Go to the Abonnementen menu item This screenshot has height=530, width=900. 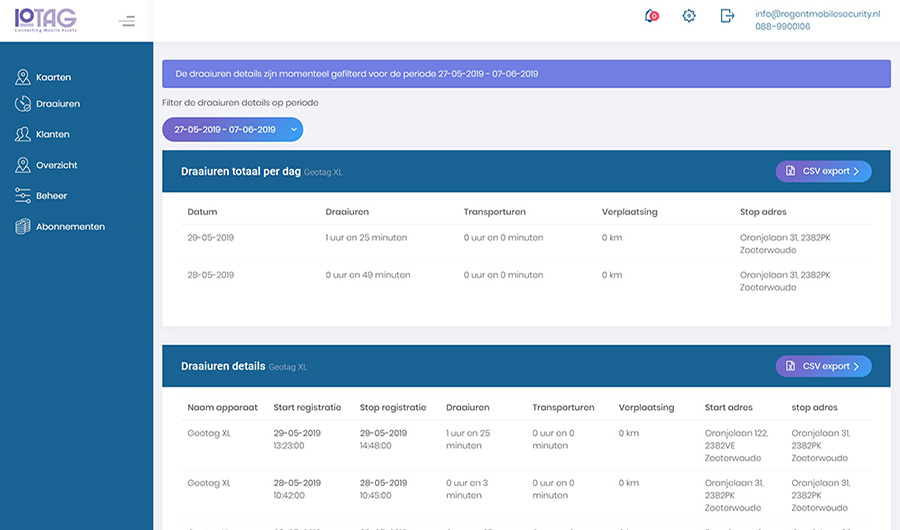point(70,227)
